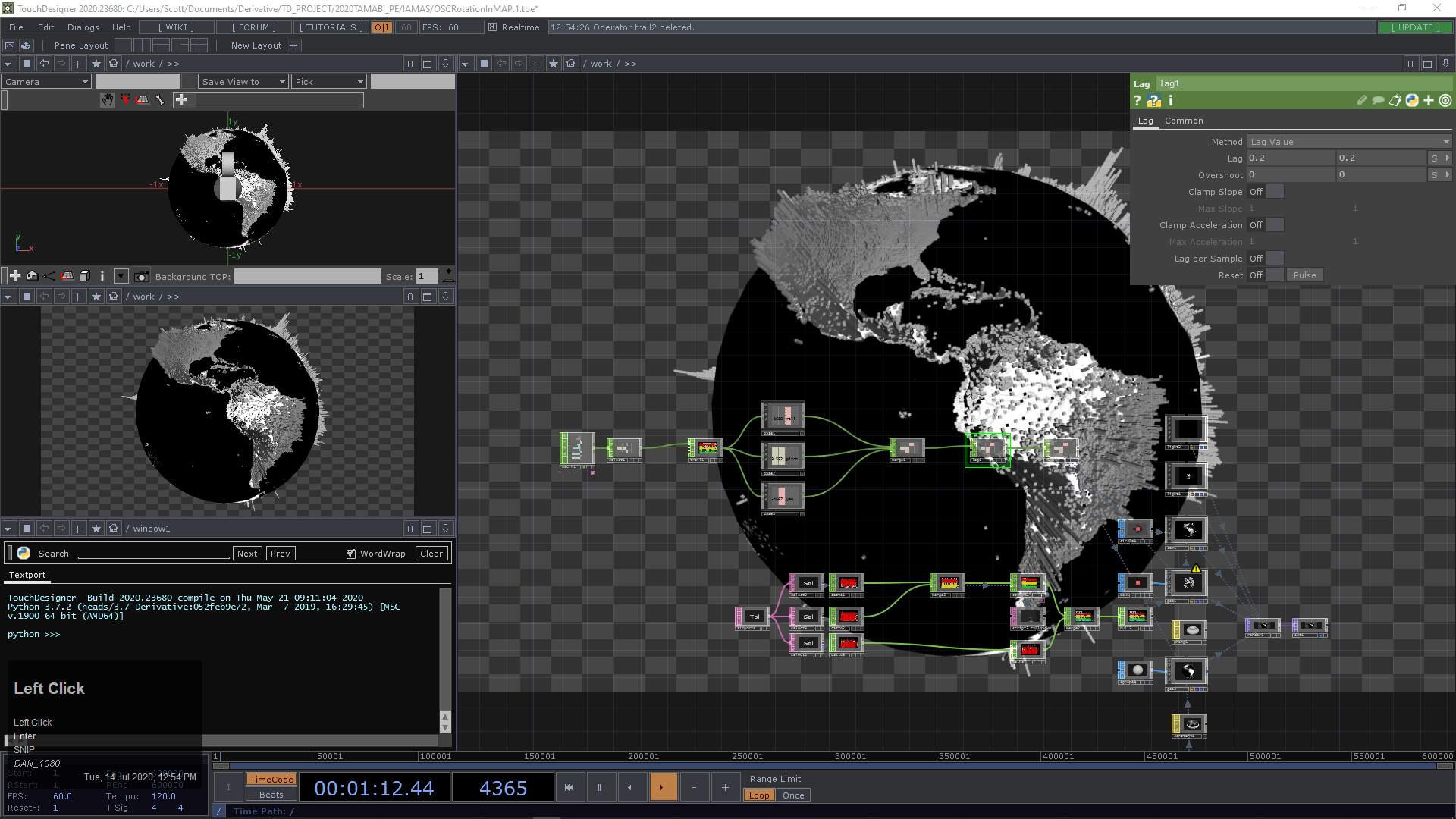Click the bone tool icon in the viewer toolbar
1456x819 pixels.
[160, 100]
